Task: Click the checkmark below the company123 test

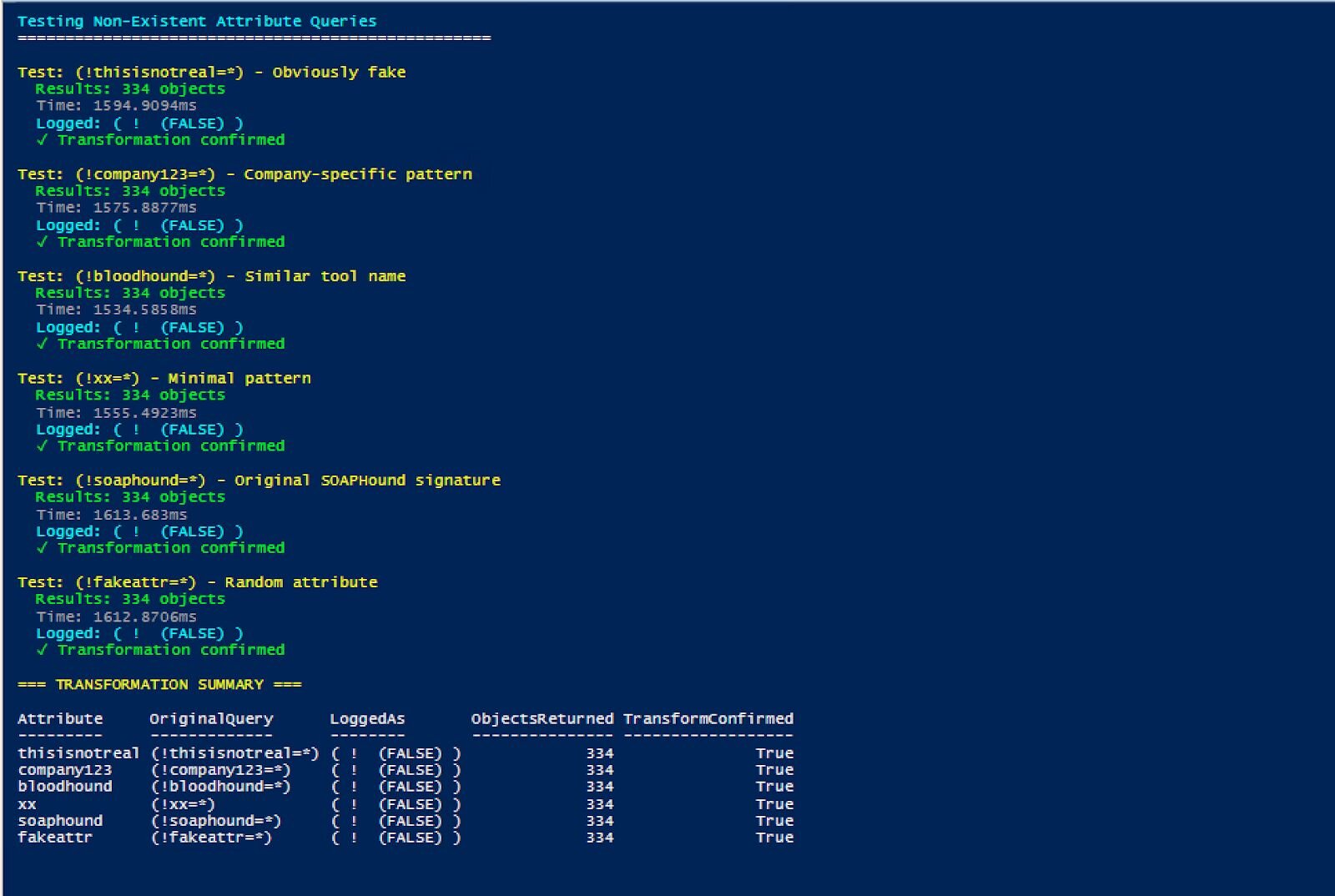Action: [x=42, y=242]
